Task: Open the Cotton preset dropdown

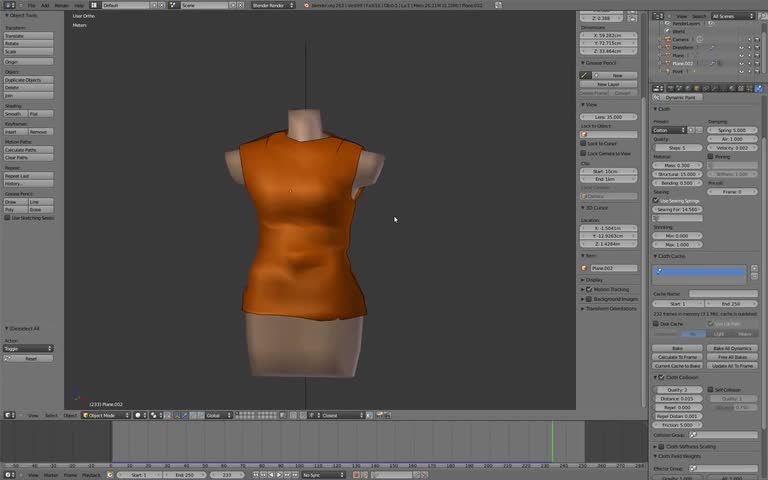Action: pos(669,130)
